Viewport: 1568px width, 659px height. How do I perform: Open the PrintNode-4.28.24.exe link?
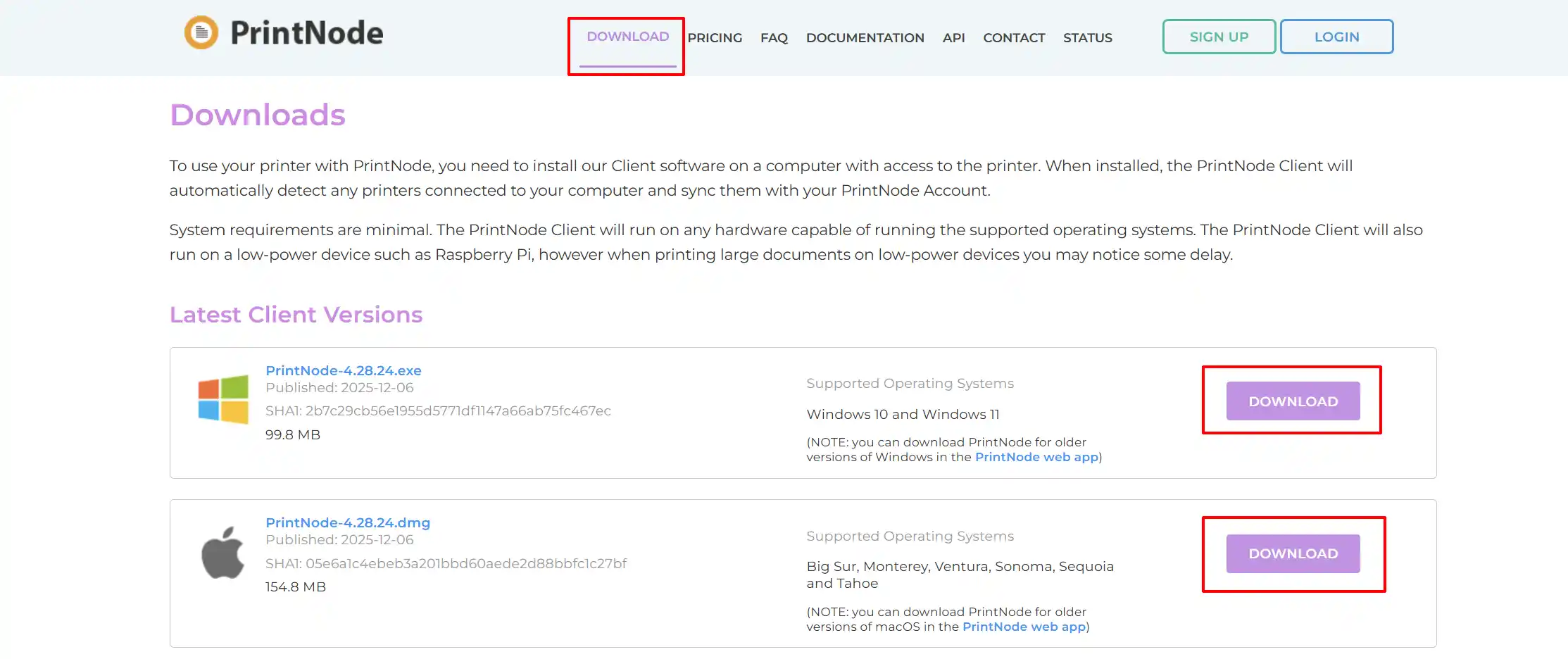coord(344,370)
